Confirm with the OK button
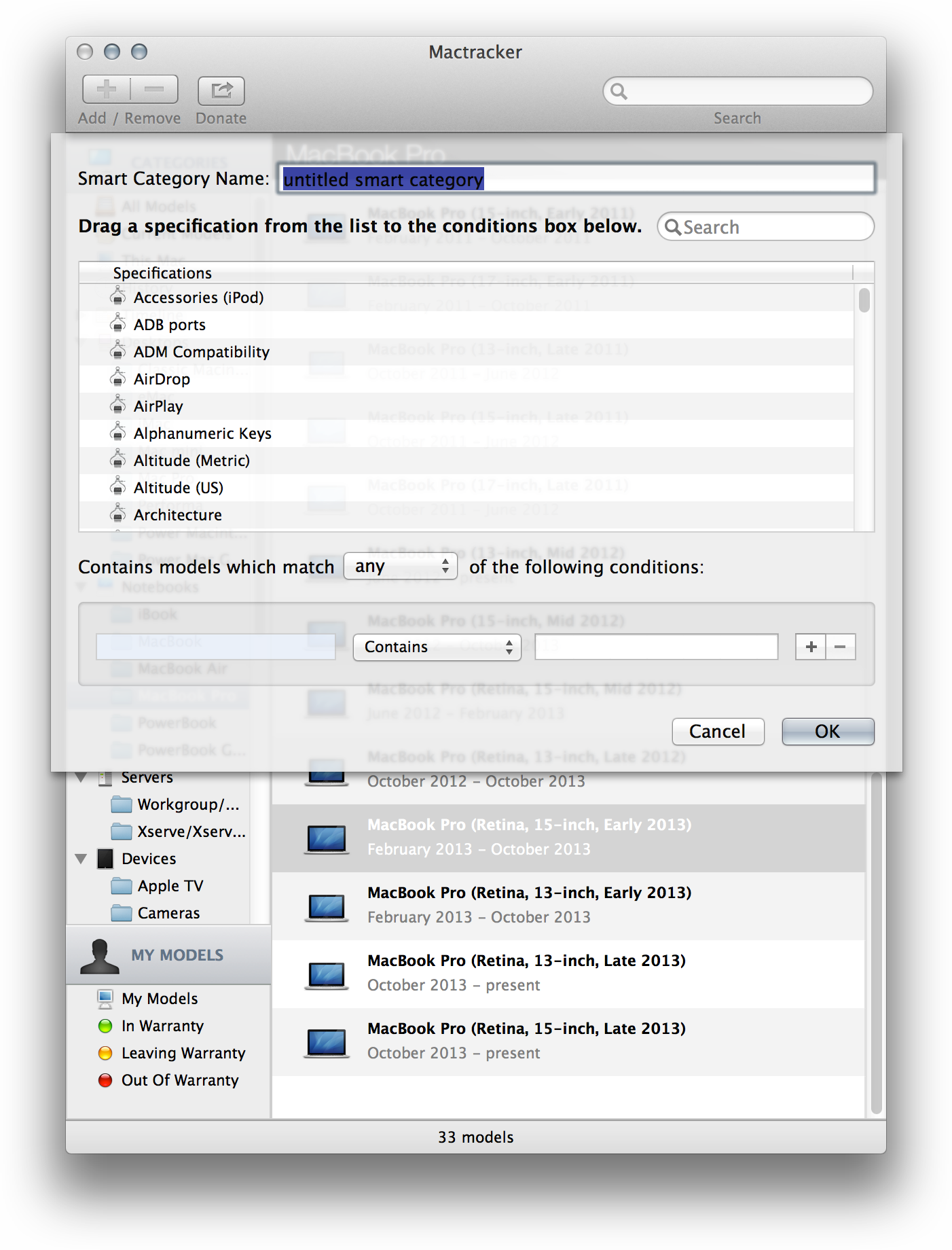Image resolution: width=952 pixels, height=1250 pixels. tap(828, 732)
